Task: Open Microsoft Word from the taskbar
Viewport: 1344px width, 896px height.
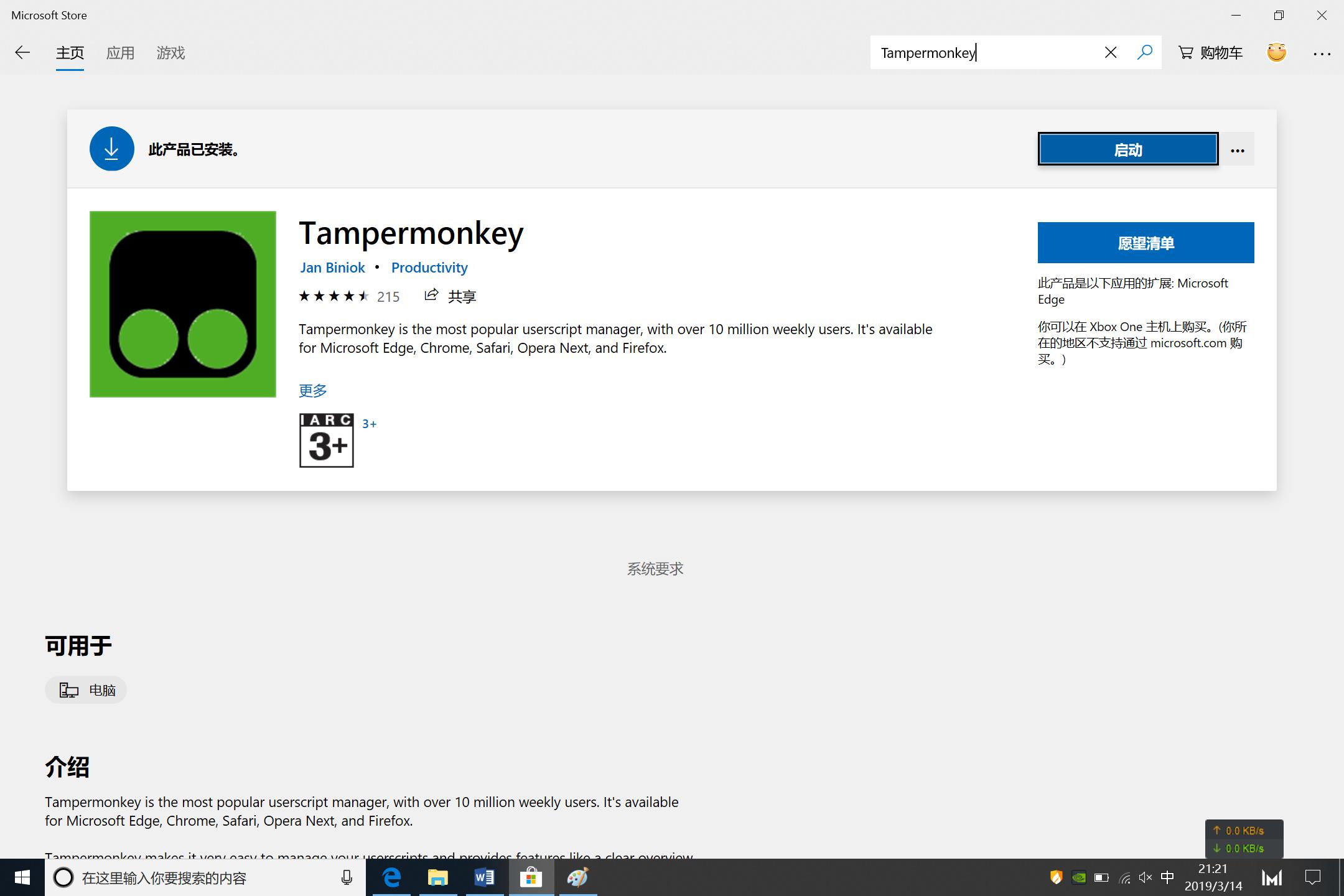Action: click(x=483, y=877)
